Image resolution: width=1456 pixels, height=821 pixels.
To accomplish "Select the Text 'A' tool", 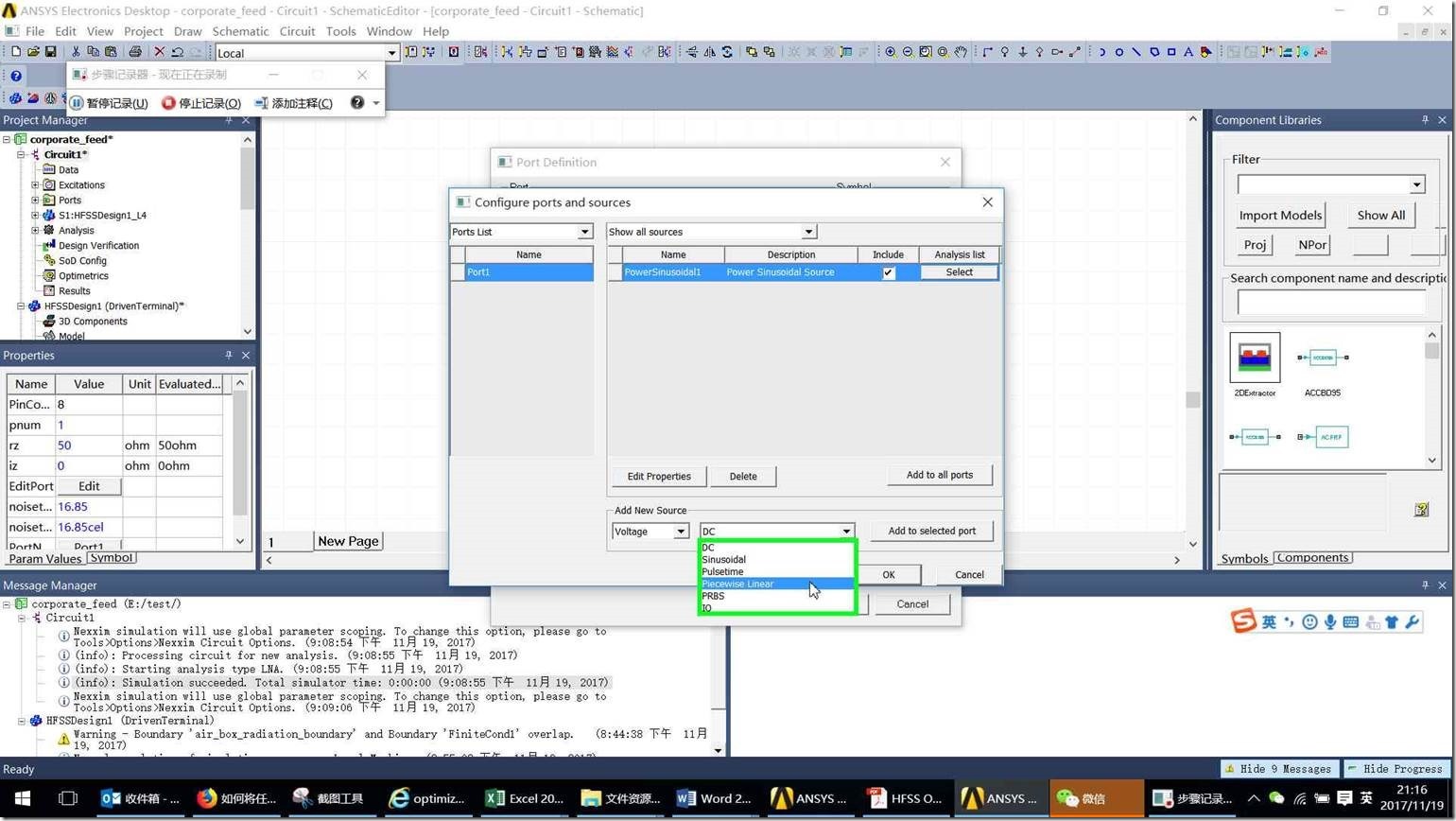I will [x=1188, y=52].
